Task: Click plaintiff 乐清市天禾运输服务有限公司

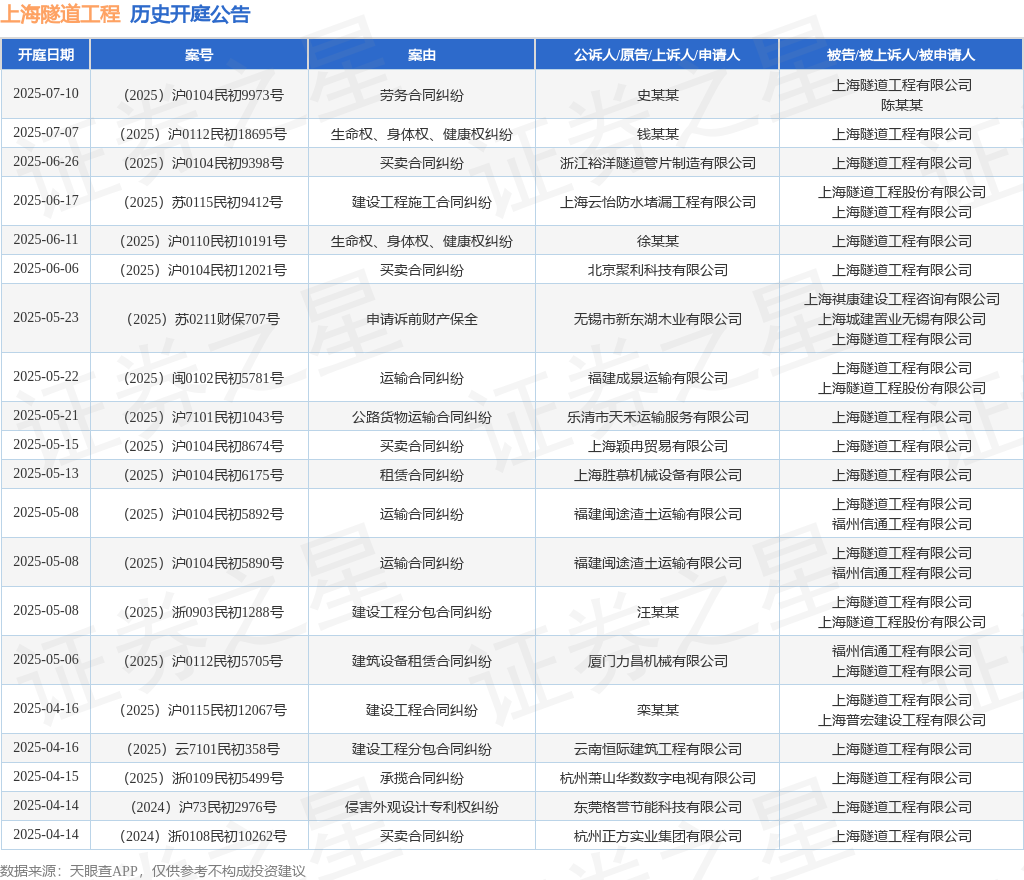Action: click(x=658, y=418)
